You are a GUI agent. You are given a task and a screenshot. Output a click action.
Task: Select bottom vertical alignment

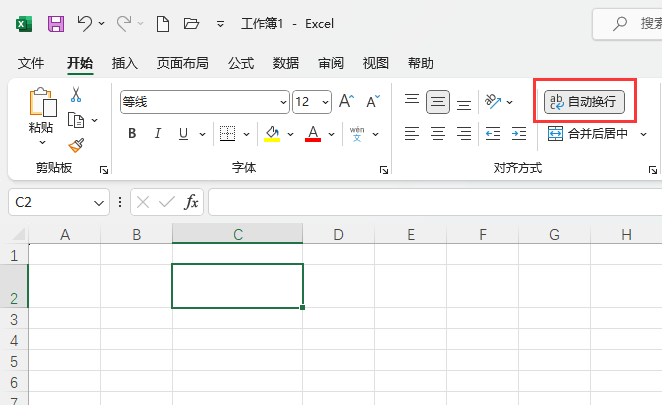(x=464, y=104)
